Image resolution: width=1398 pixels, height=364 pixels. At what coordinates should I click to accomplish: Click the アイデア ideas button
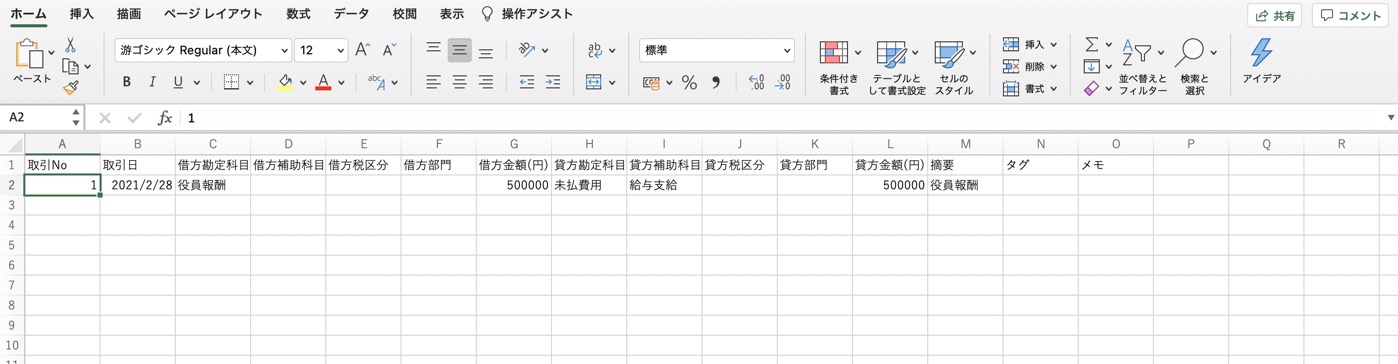pyautogui.click(x=1261, y=62)
